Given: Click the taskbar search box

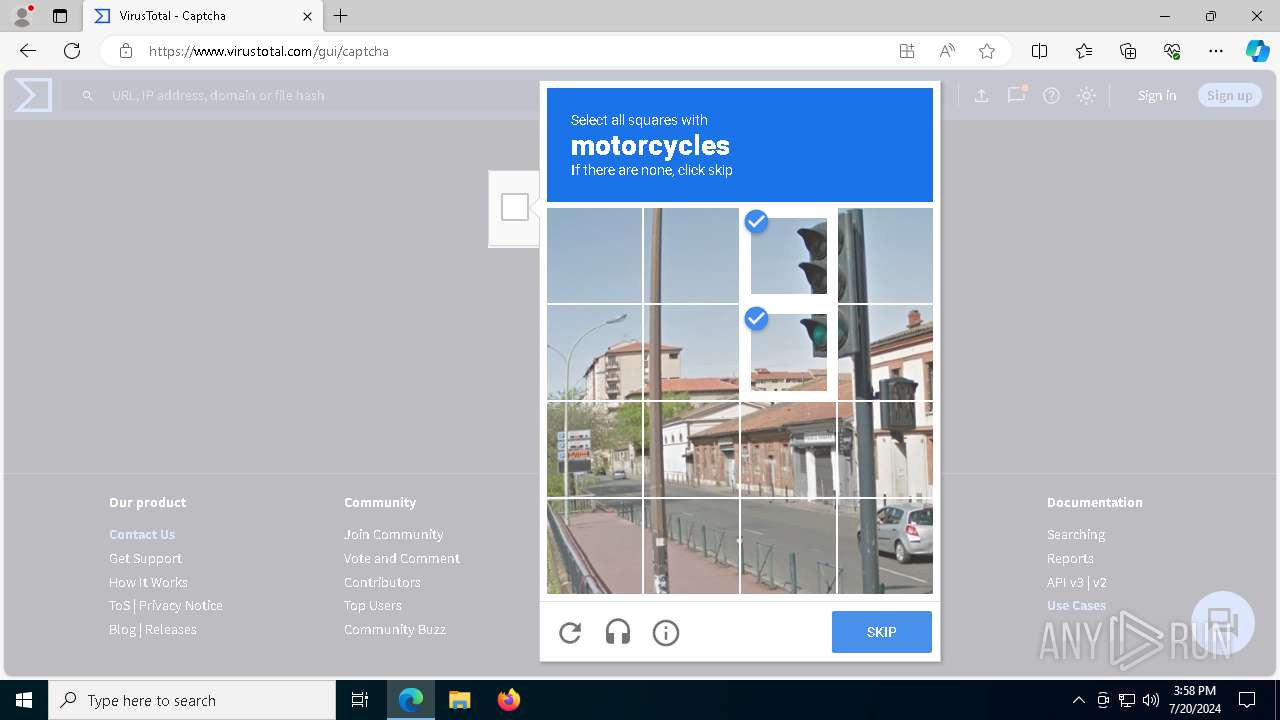Looking at the screenshot, I should [192, 700].
